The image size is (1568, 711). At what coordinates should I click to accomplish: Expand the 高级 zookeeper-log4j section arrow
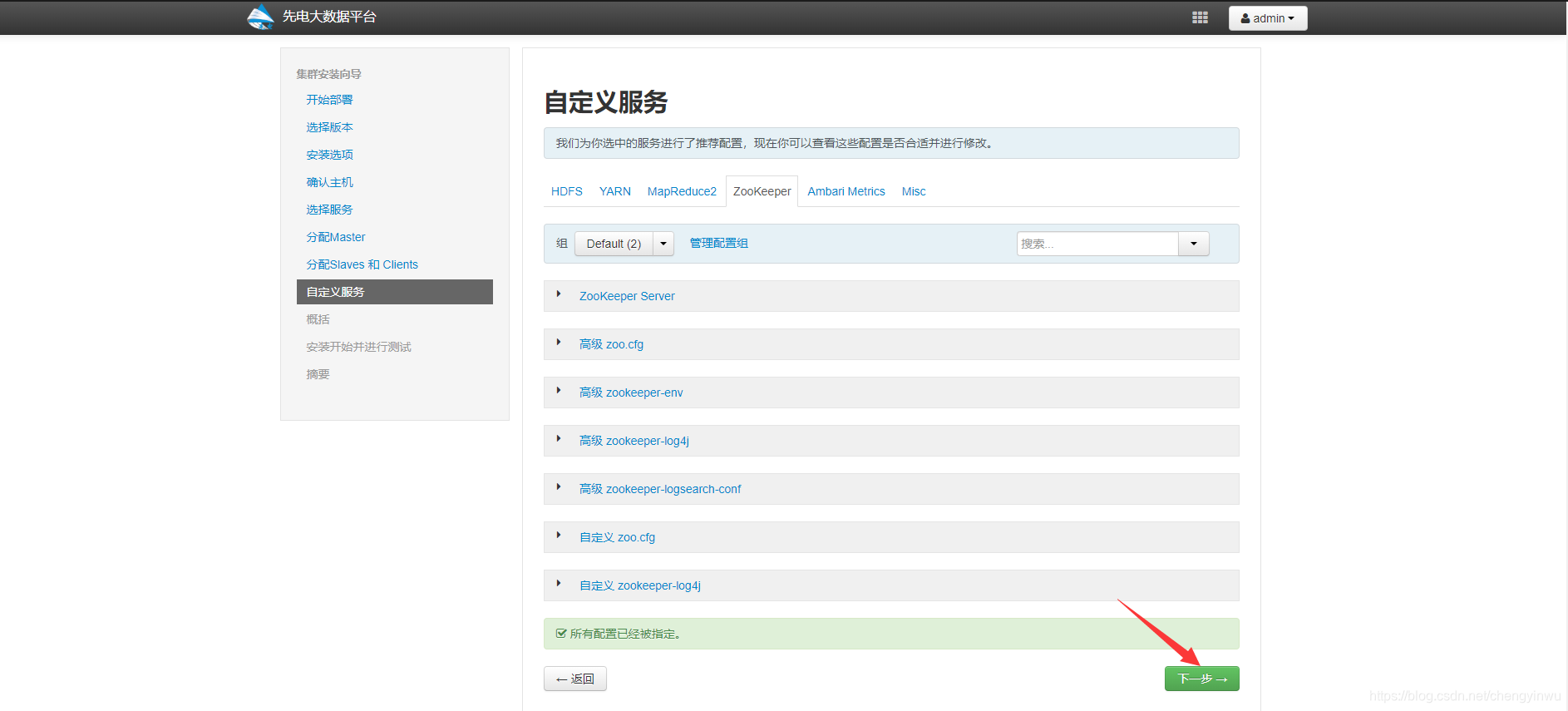coord(559,439)
